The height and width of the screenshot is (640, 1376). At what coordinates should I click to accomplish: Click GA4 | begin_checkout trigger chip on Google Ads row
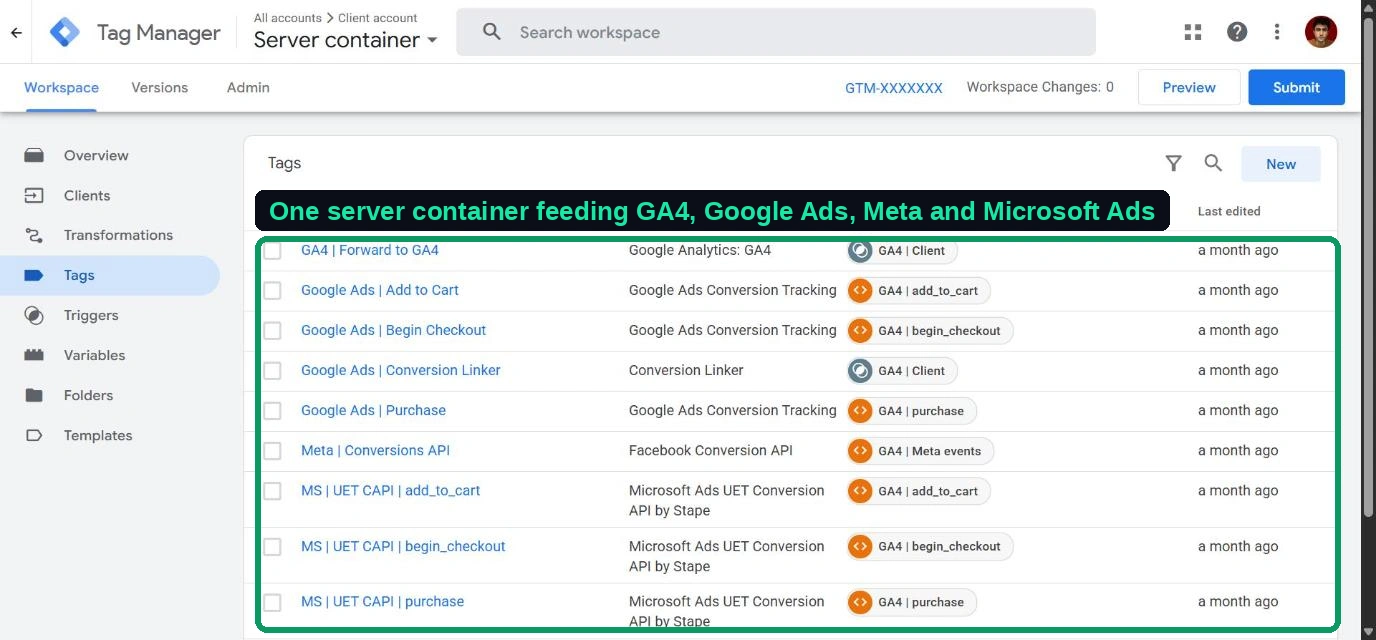click(930, 331)
